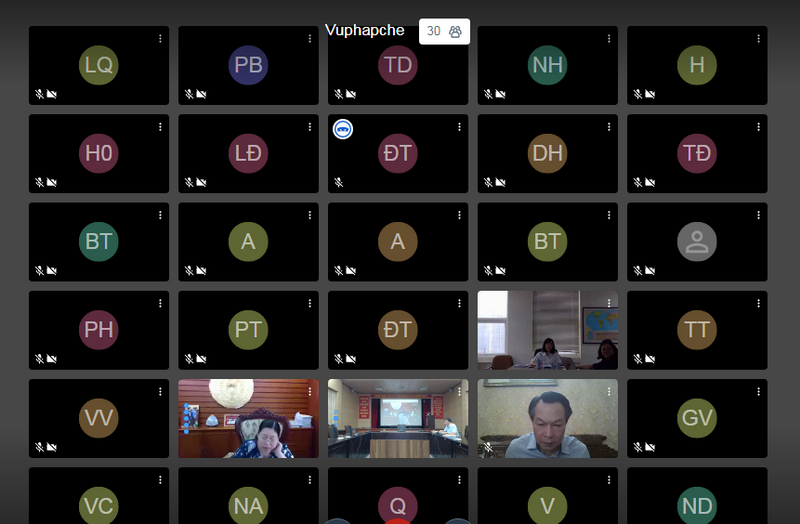Open the options menu on the VV tile
The height and width of the screenshot is (524, 800).
pos(160,391)
